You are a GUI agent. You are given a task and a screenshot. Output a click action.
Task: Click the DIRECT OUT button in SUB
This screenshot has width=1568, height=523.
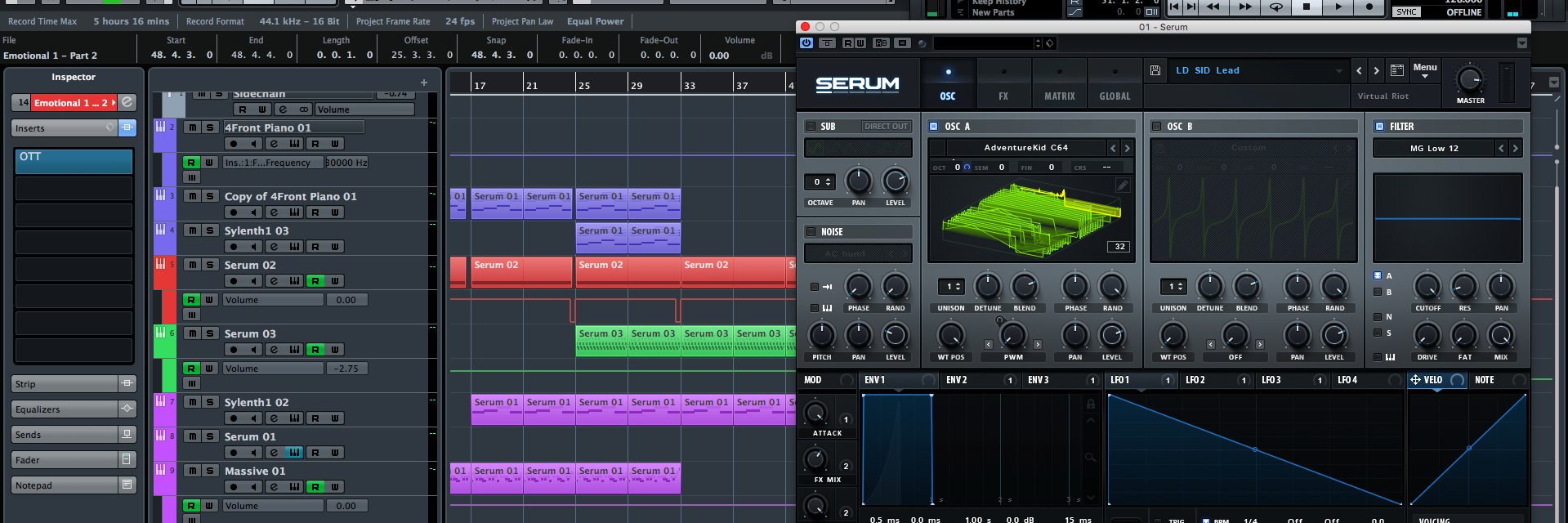point(887,127)
